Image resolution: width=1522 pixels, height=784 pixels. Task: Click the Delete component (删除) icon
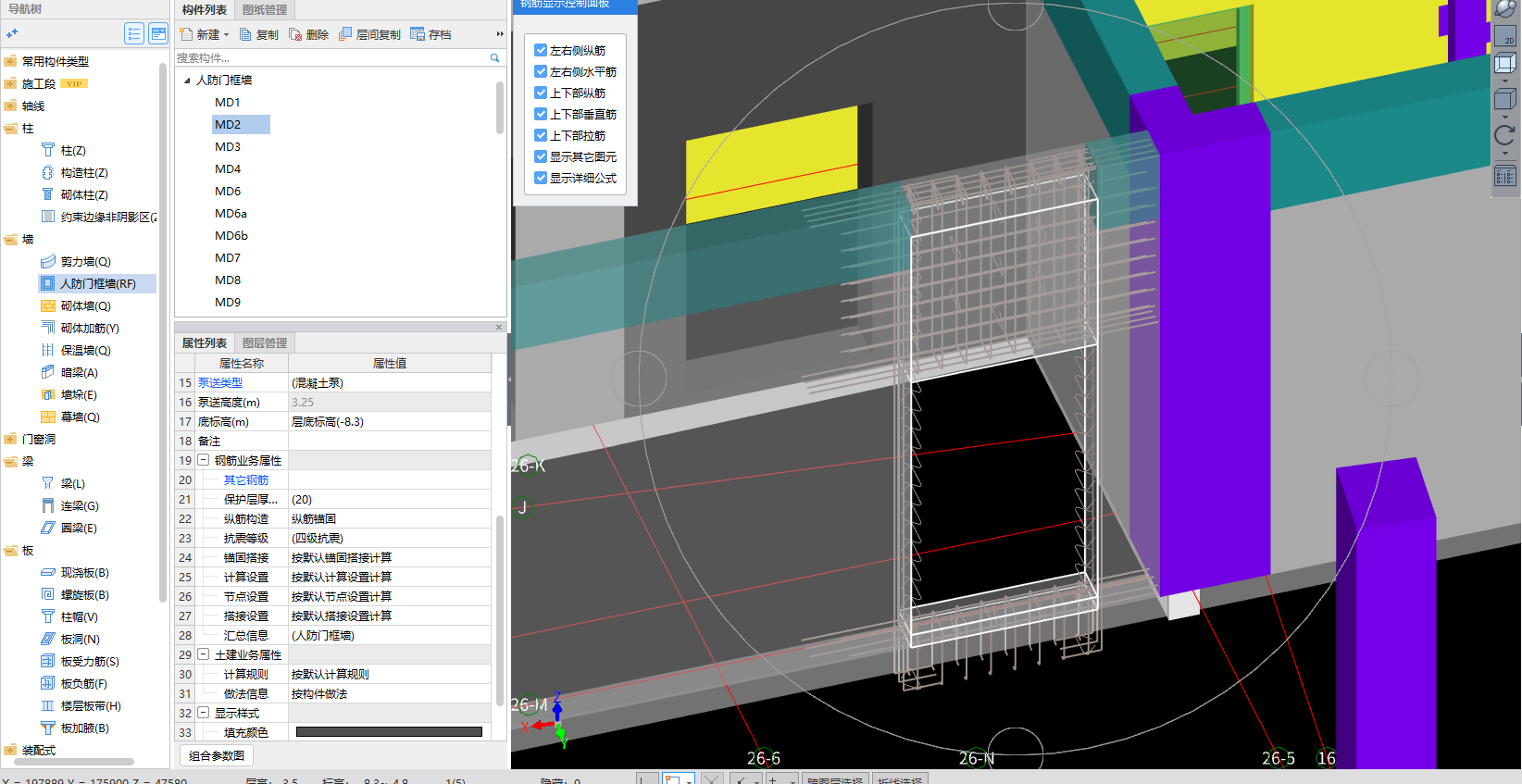tap(295, 34)
